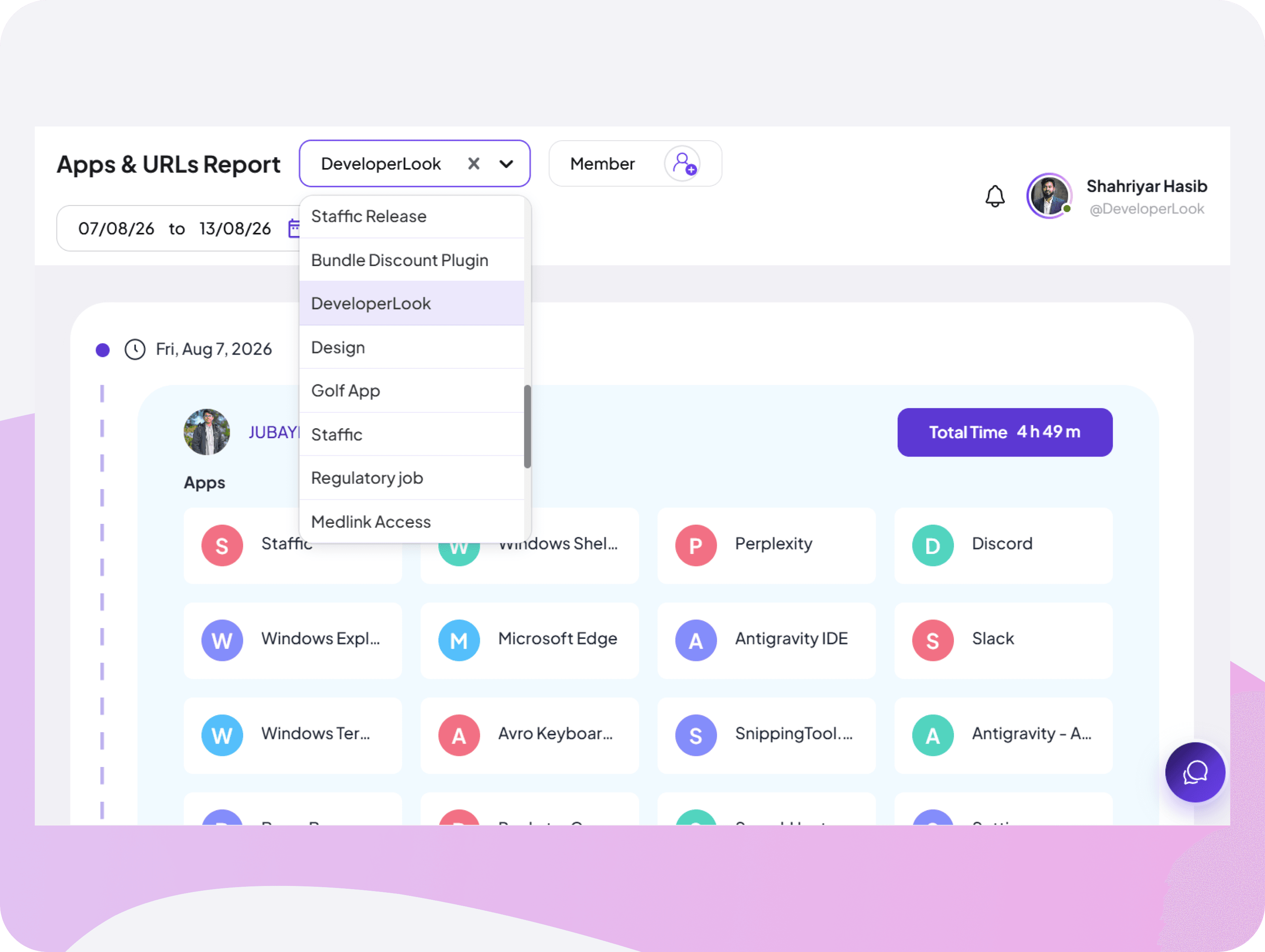Click the SnippingTool S icon
This screenshot has width=1265, height=952.
tap(695, 735)
